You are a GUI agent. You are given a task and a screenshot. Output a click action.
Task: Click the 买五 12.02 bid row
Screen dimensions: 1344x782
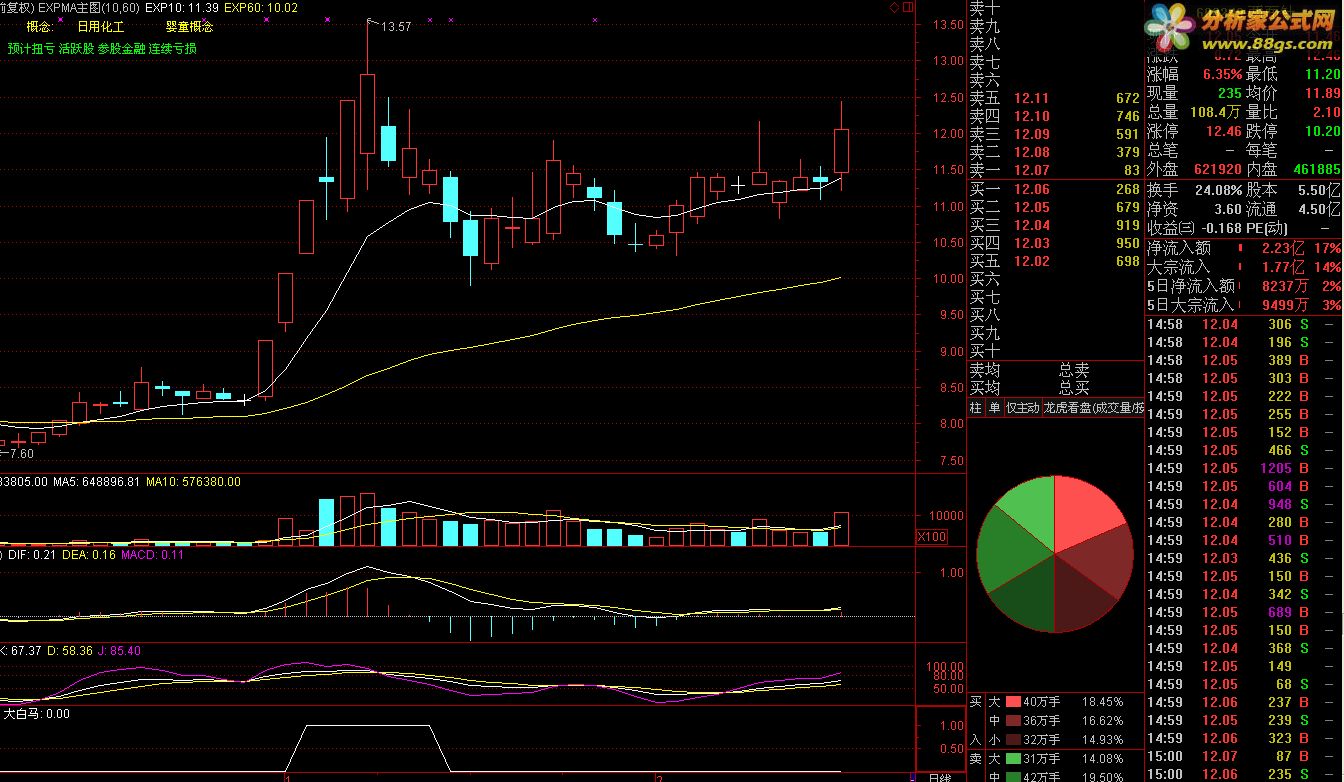click(x=1055, y=261)
